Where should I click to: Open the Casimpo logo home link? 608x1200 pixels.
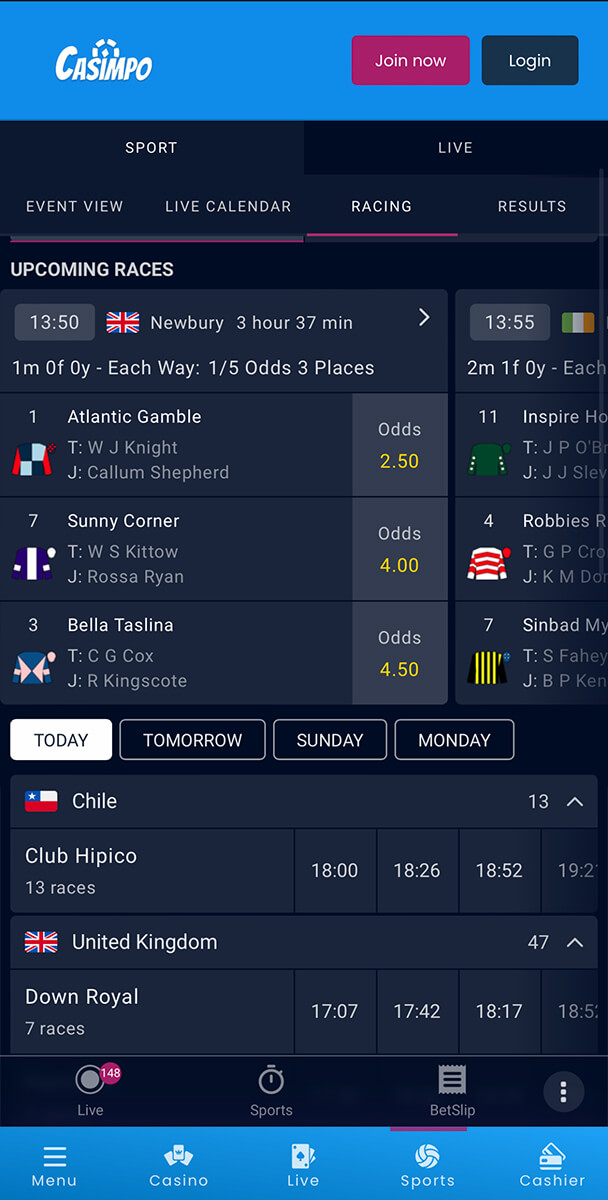pyautogui.click(x=103, y=61)
